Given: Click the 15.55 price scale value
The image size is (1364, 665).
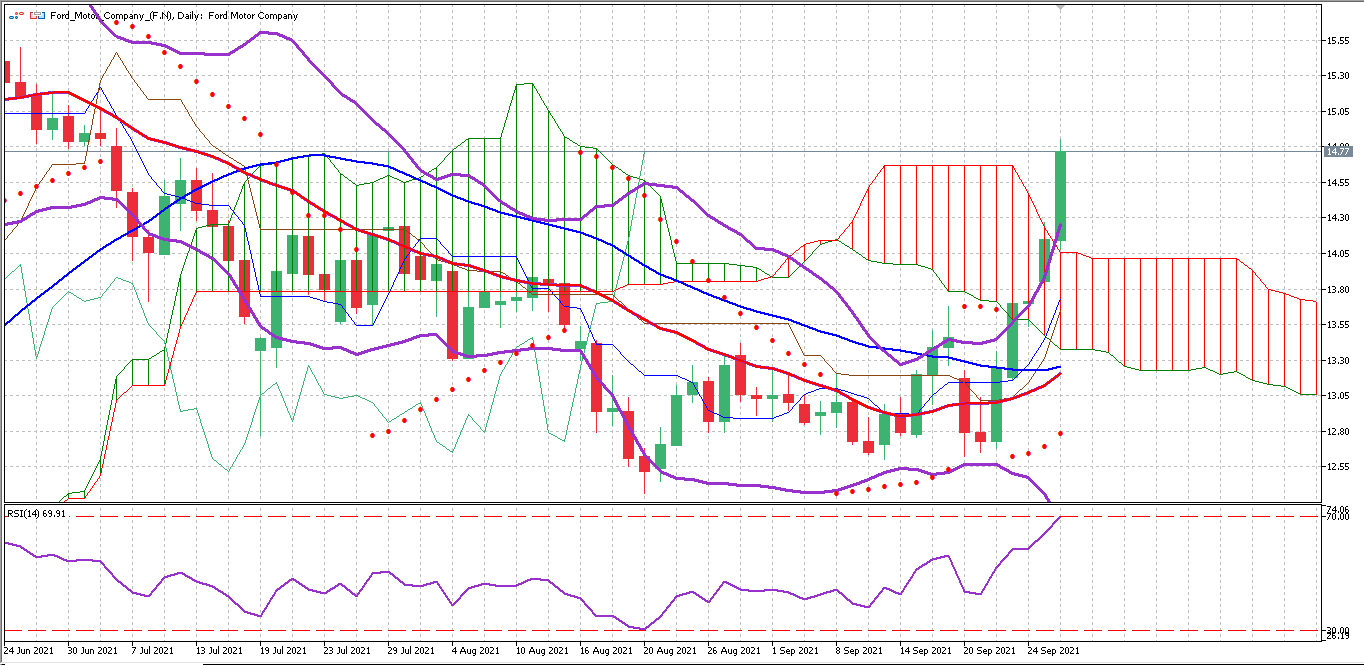Looking at the screenshot, I should pyautogui.click(x=1337, y=40).
